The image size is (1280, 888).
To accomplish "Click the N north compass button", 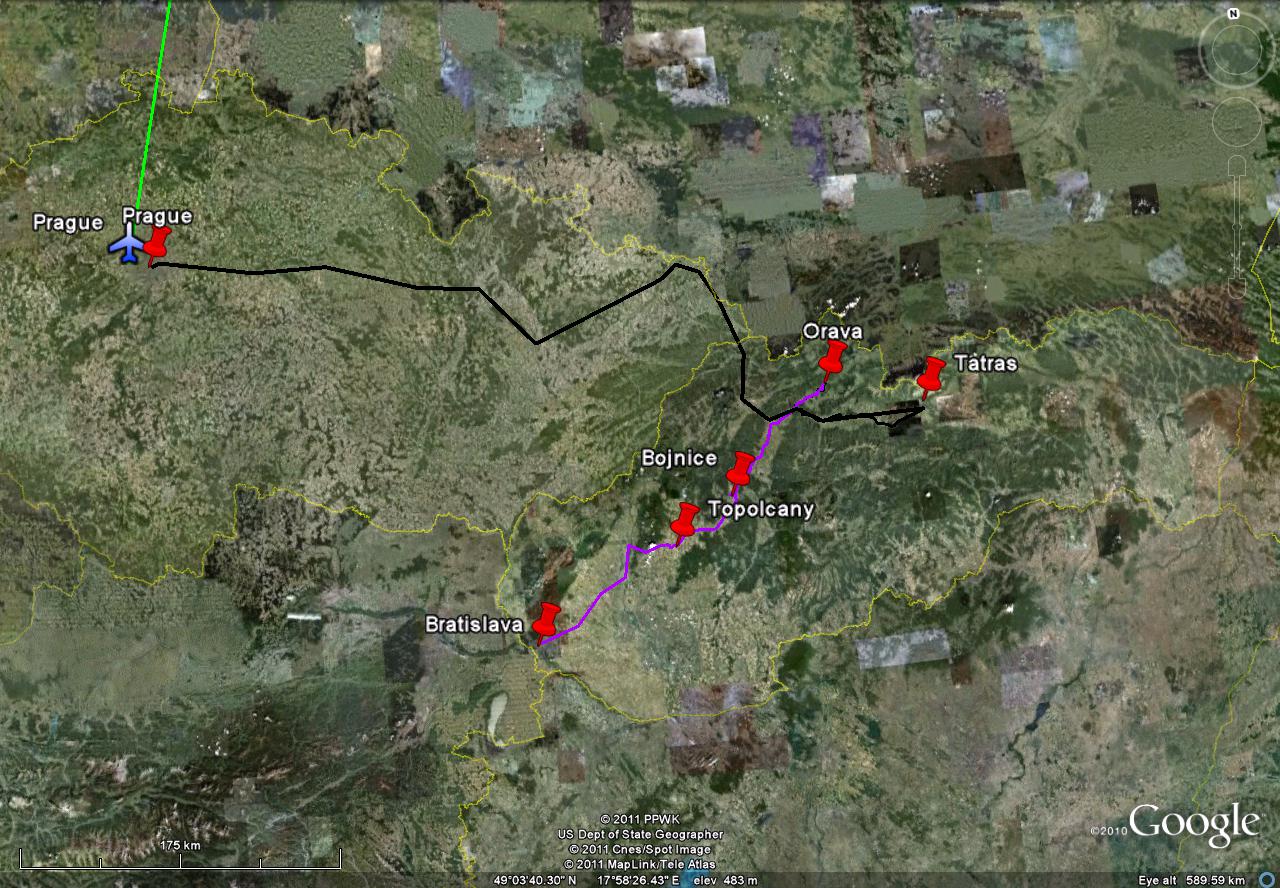I will (x=1234, y=15).
